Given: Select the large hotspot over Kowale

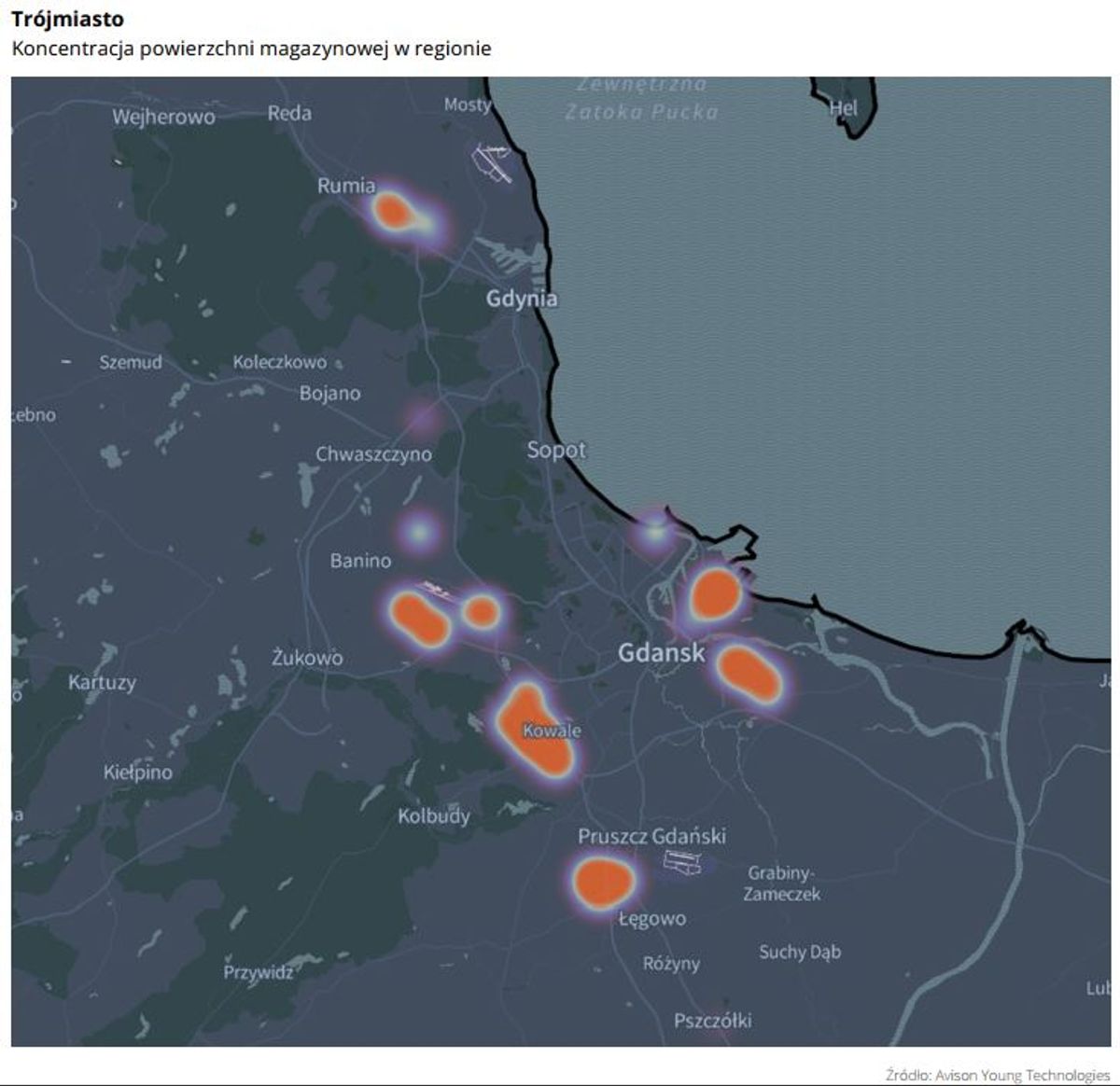Looking at the screenshot, I should click(x=538, y=731).
